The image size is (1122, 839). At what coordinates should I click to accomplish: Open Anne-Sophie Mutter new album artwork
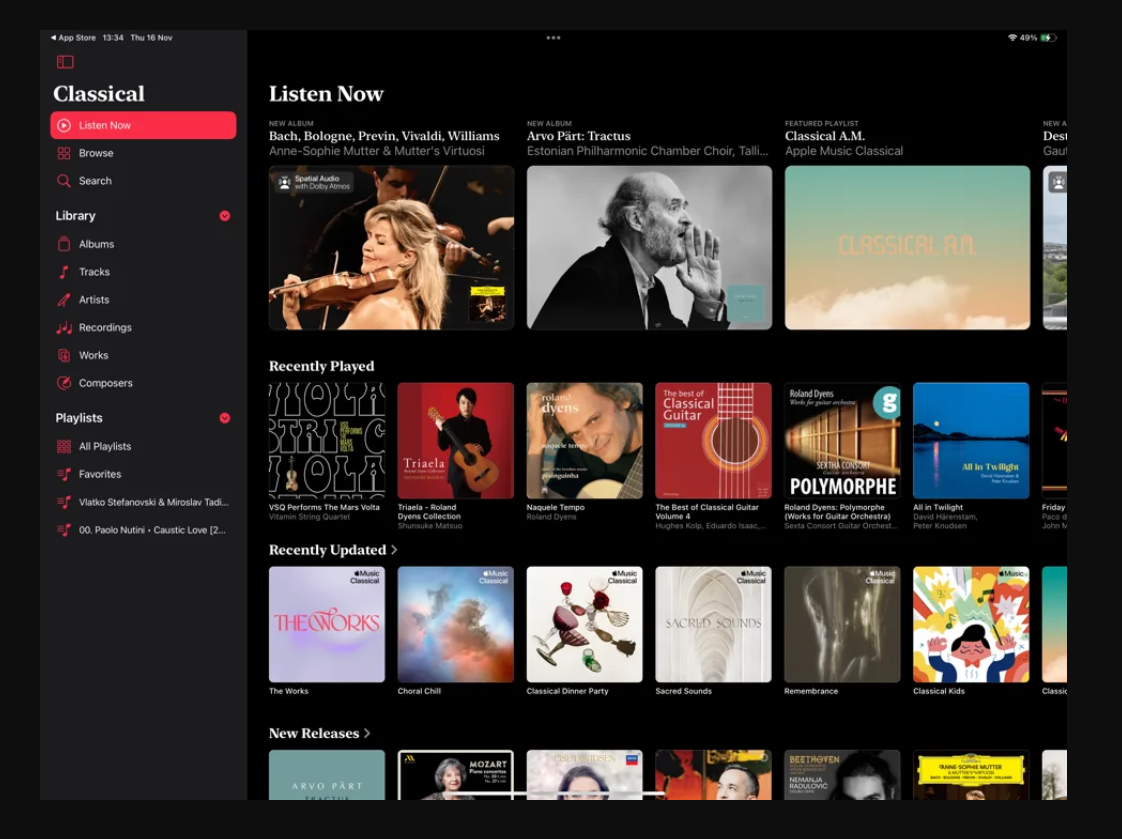click(x=391, y=247)
